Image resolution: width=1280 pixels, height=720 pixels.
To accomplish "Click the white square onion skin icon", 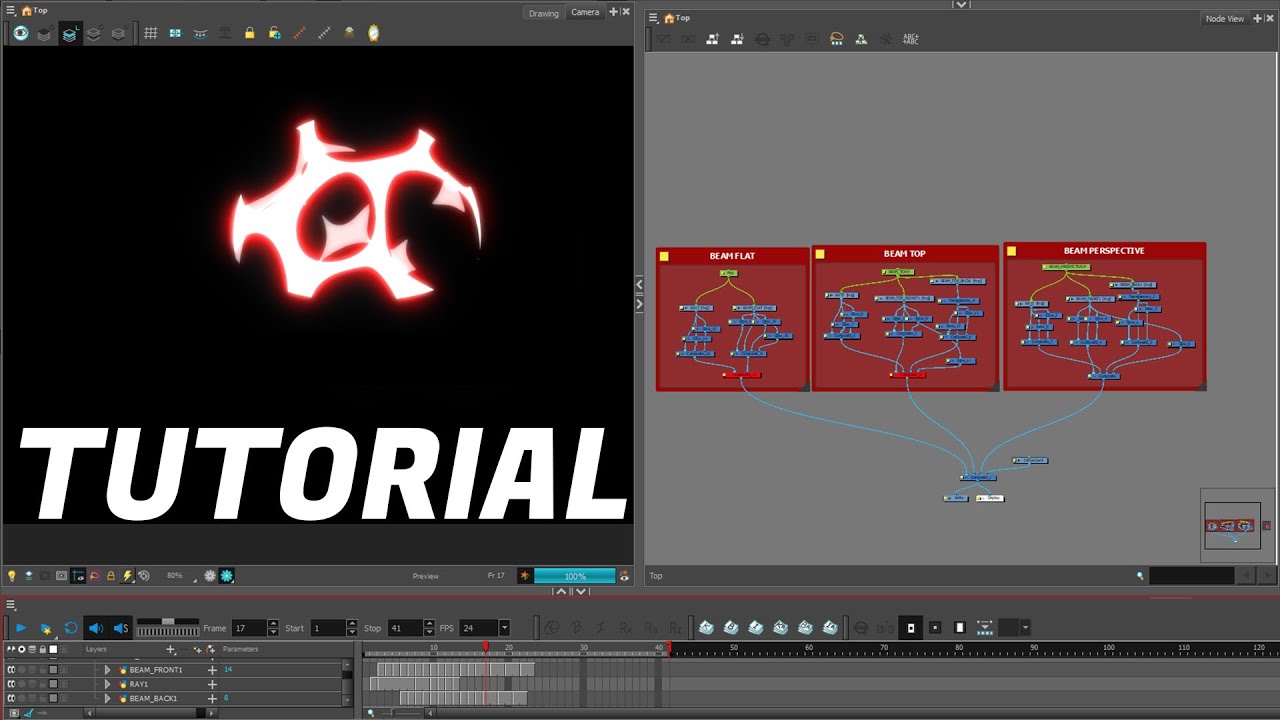I will click(960, 628).
